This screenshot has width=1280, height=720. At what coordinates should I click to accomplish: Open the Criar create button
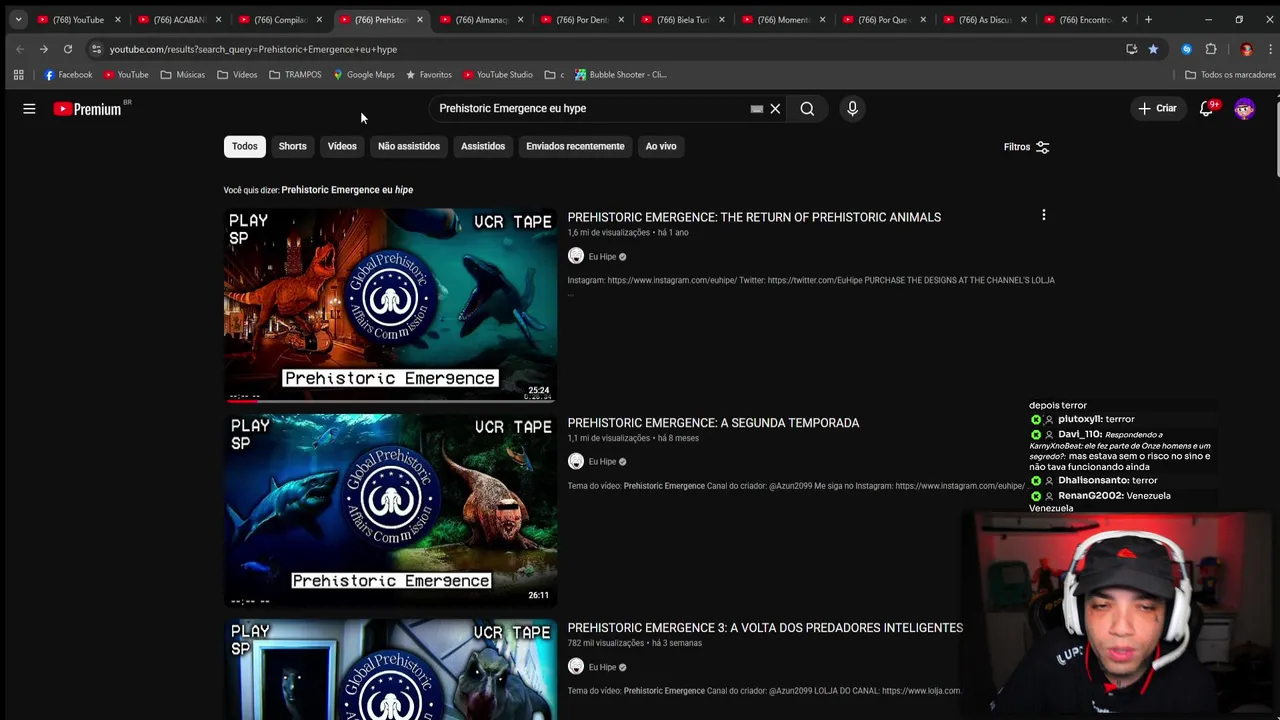tap(1157, 108)
